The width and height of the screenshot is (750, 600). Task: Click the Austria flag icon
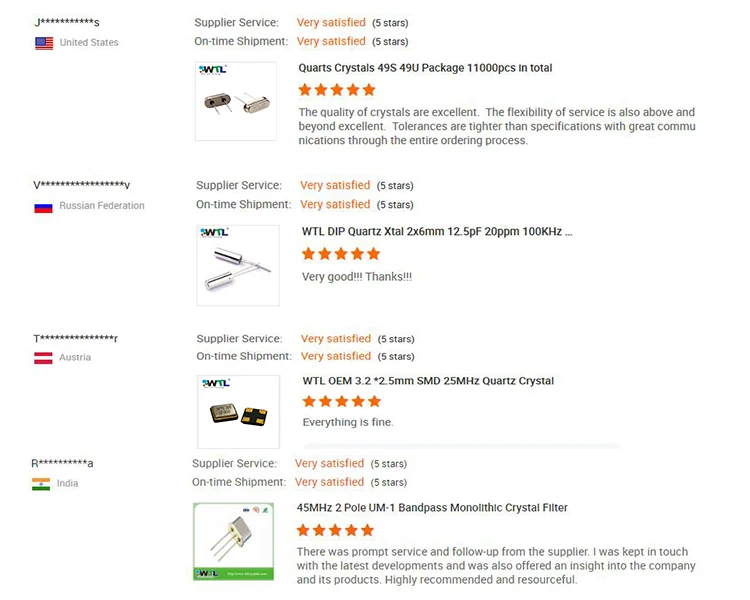[43, 358]
